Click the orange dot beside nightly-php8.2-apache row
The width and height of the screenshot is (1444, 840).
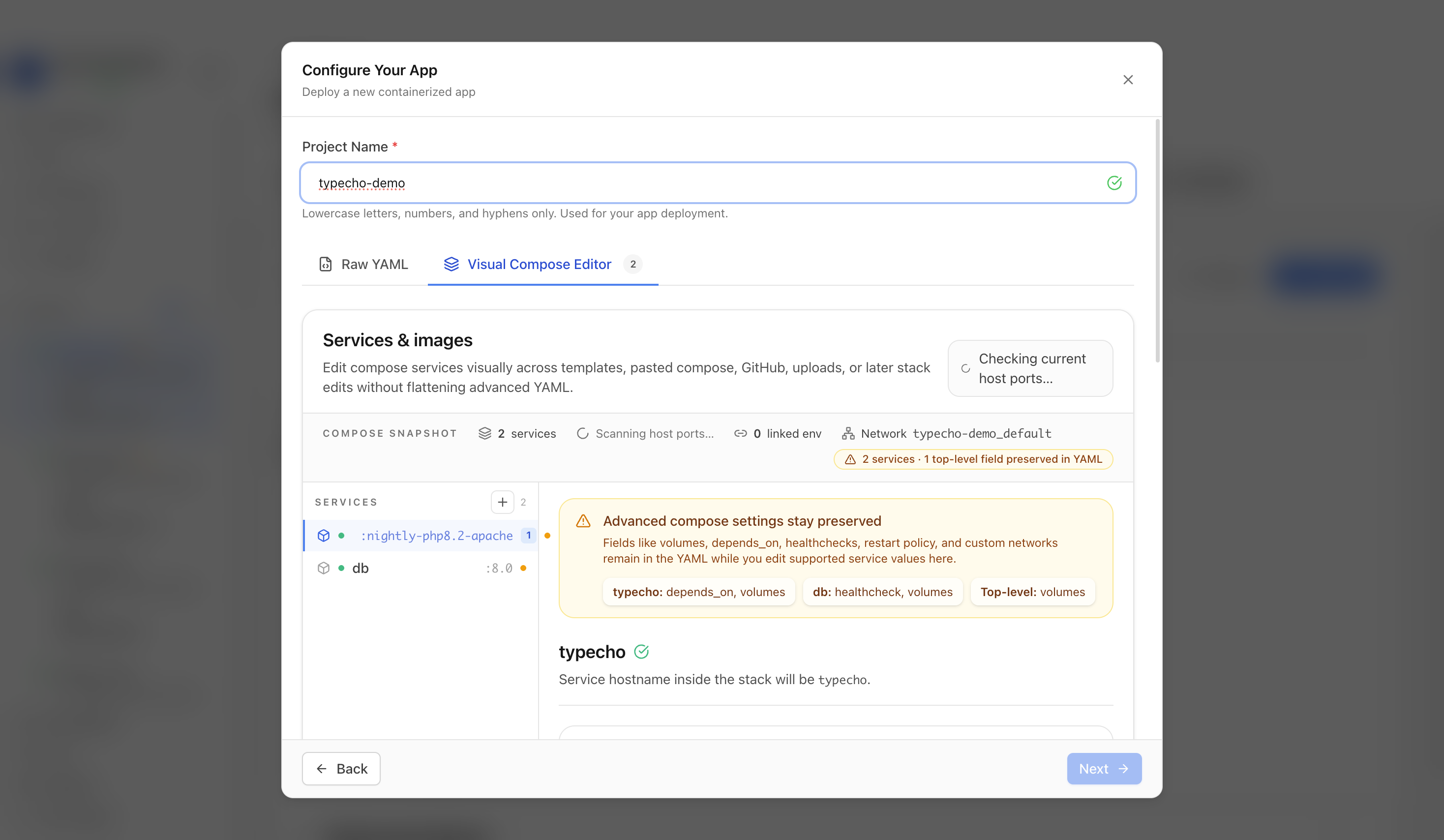tap(547, 535)
